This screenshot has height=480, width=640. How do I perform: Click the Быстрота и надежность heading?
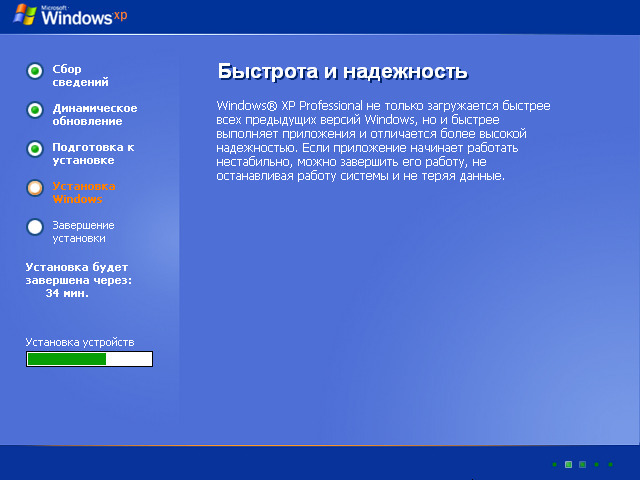(343, 72)
